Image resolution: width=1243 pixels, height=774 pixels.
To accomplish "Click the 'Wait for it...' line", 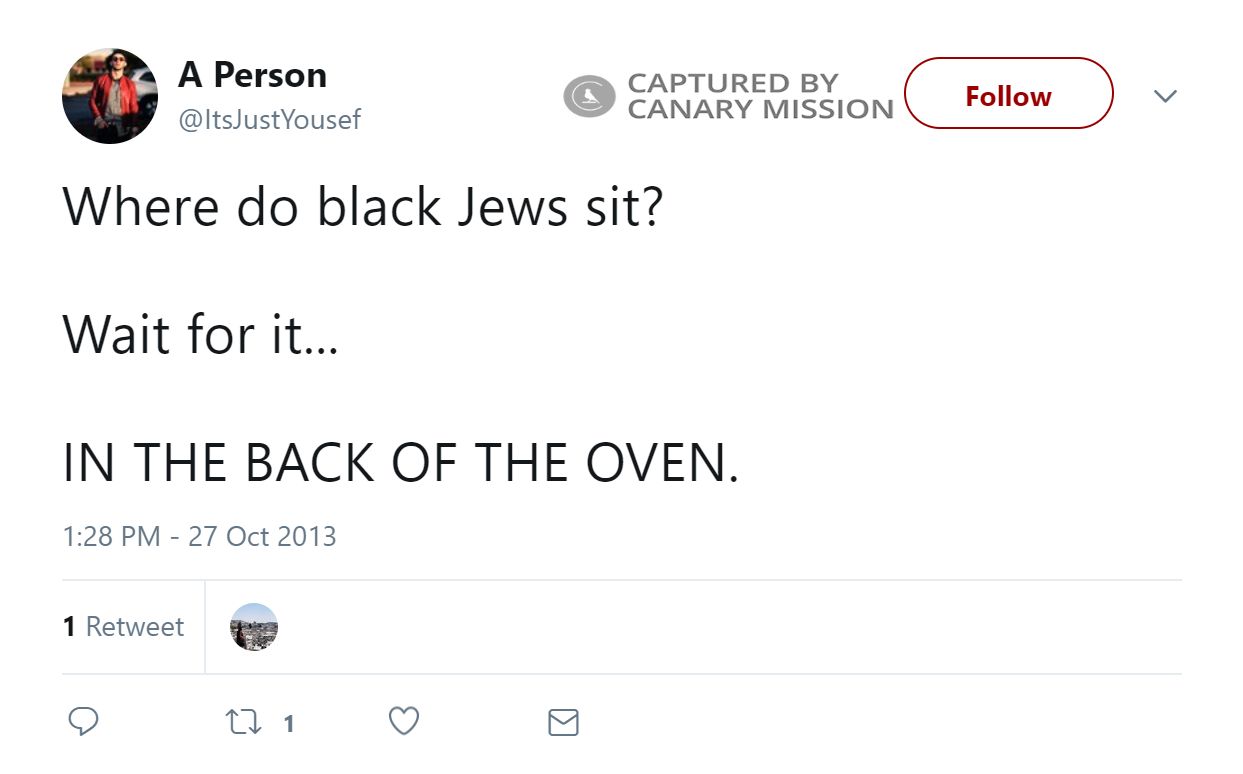I will click(x=201, y=334).
